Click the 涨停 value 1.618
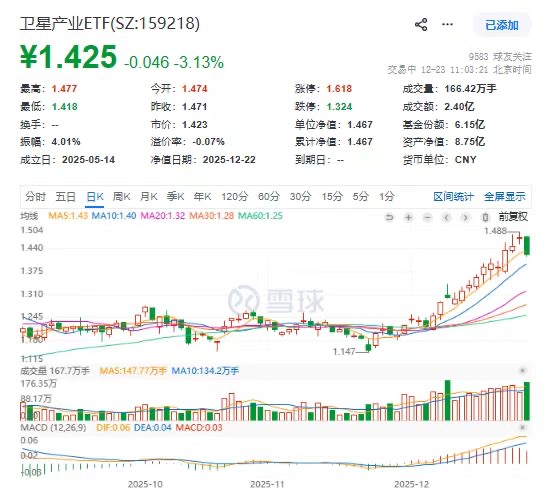This screenshot has width=555, height=493. coord(339,88)
